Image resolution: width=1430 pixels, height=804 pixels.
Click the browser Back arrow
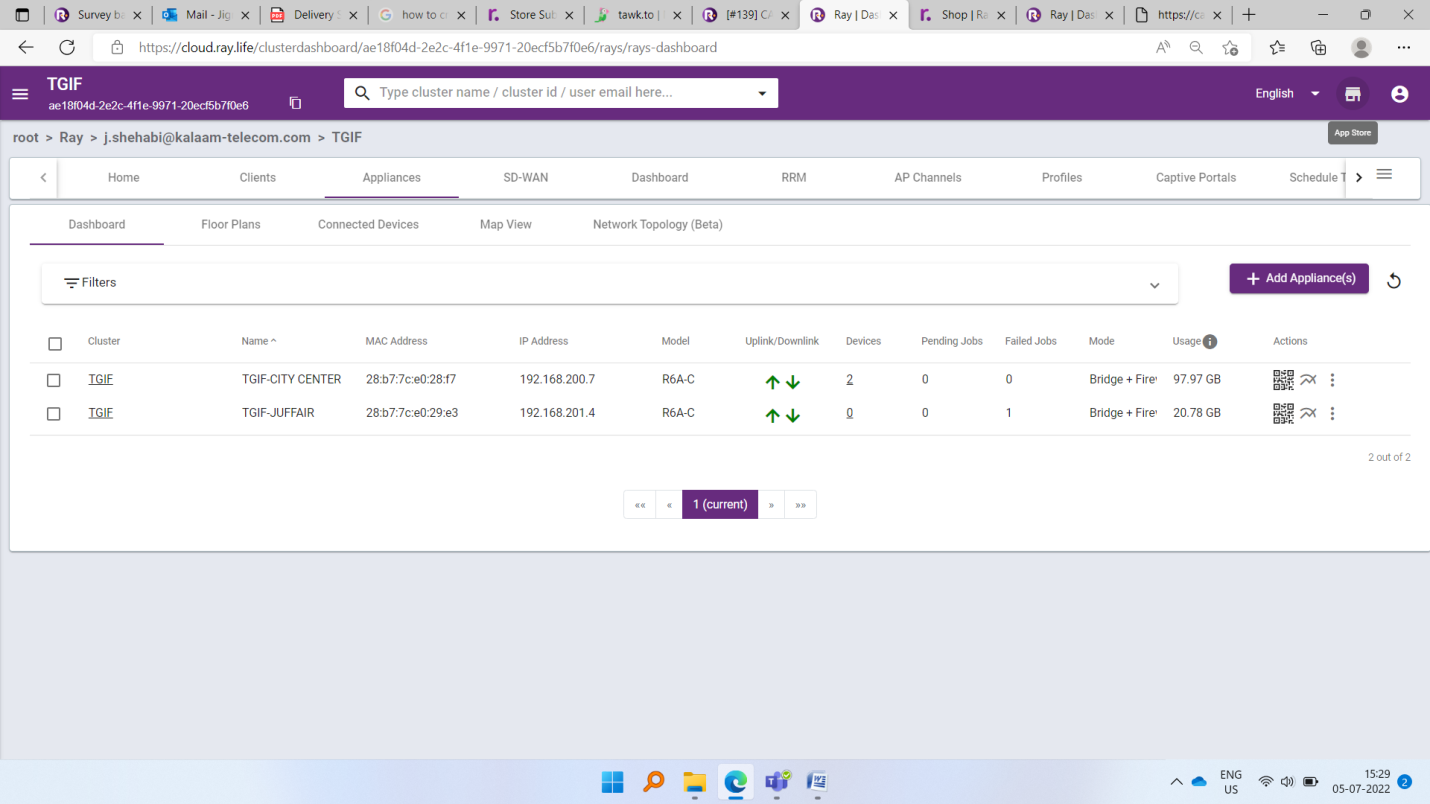click(26, 47)
